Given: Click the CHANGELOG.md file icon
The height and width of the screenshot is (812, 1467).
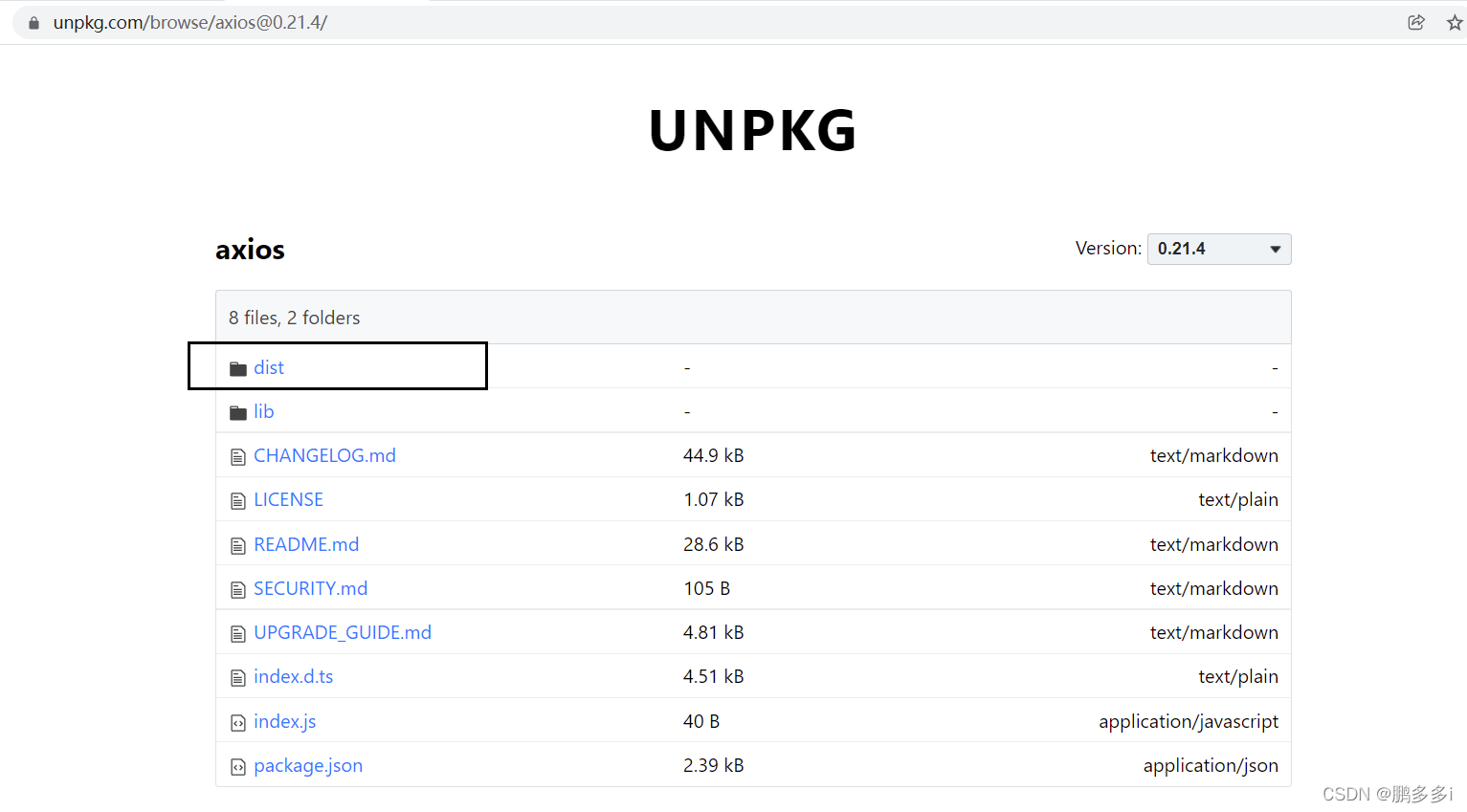Looking at the screenshot, I should coord(238,457).
